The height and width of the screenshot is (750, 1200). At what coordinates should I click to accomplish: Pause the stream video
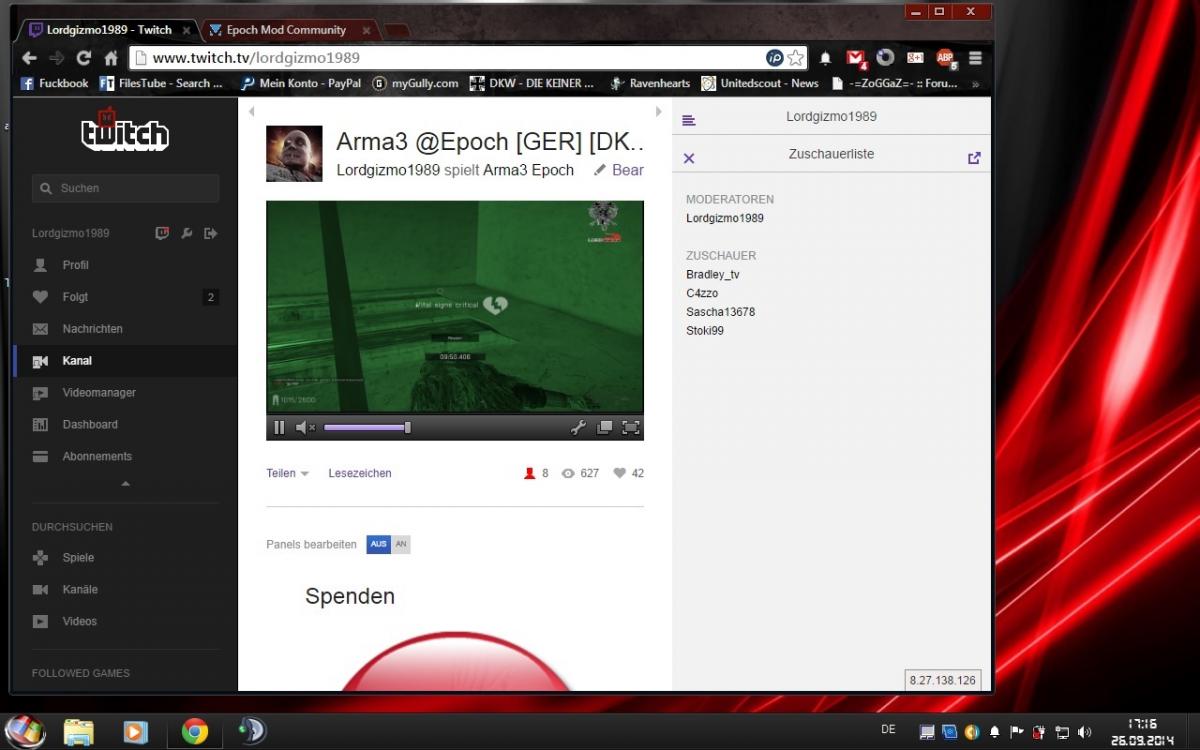279,428
